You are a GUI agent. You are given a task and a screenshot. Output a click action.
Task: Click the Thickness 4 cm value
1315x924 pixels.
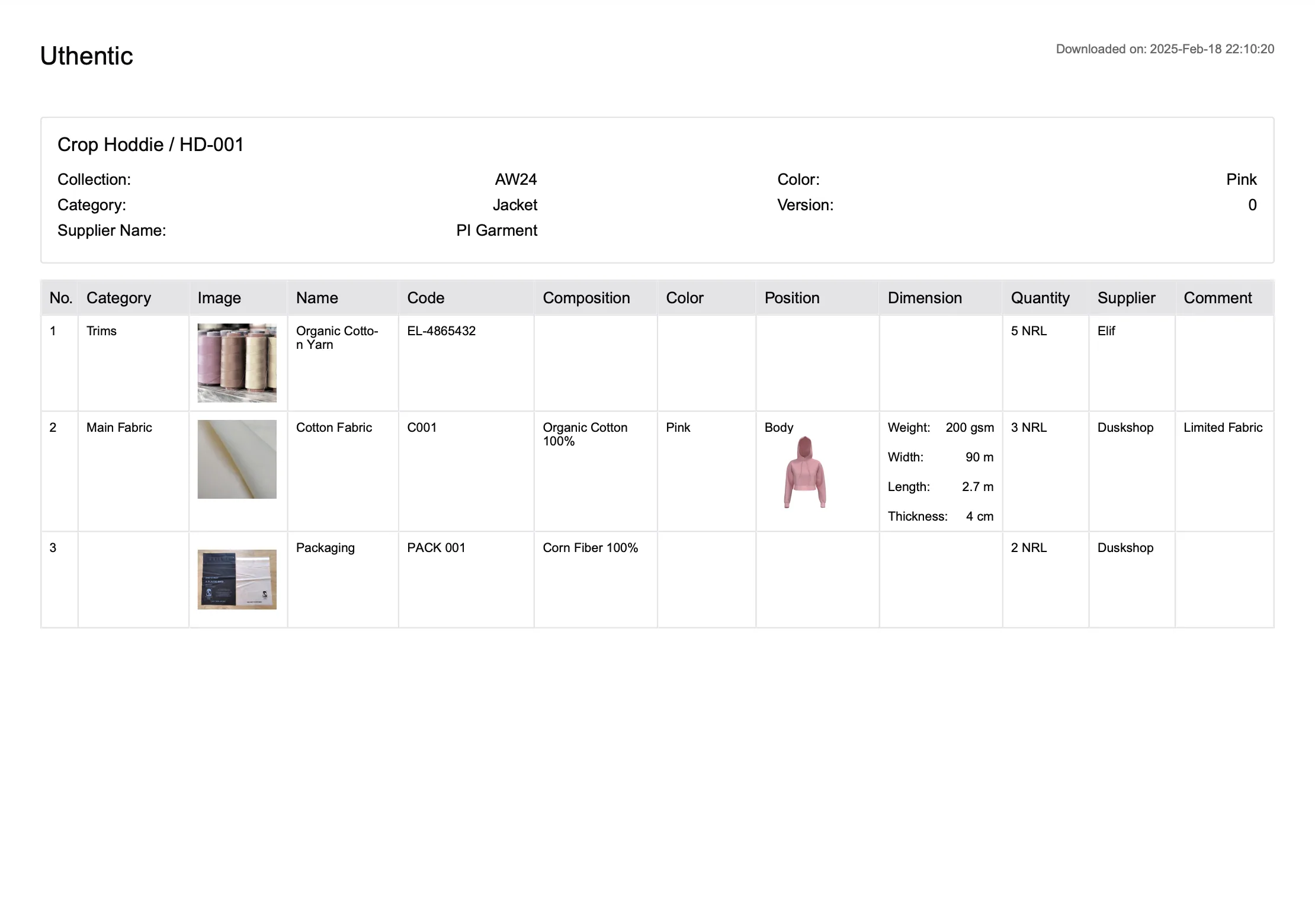click(980, 516)
